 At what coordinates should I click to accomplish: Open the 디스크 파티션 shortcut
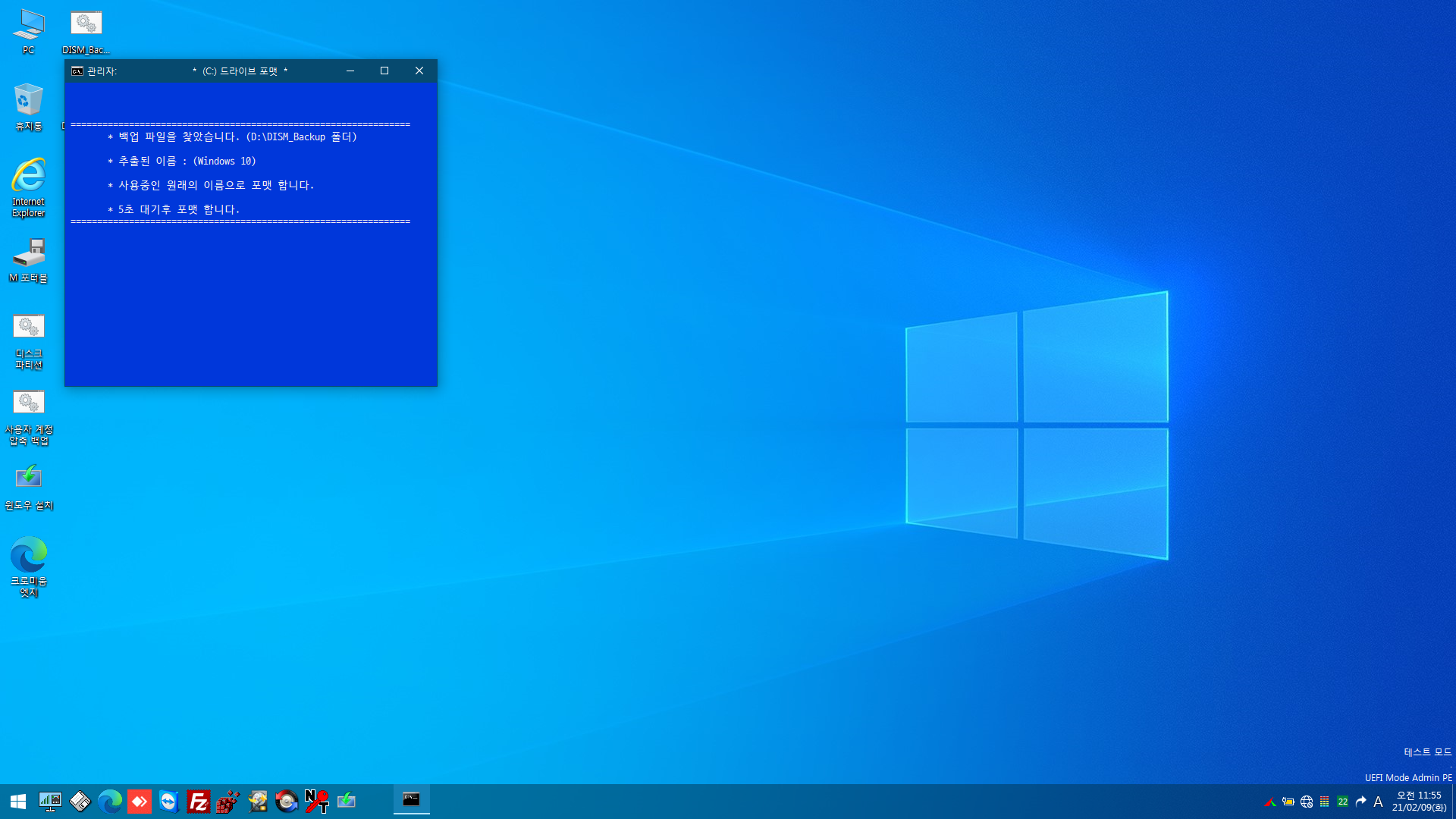click(28, 340)
